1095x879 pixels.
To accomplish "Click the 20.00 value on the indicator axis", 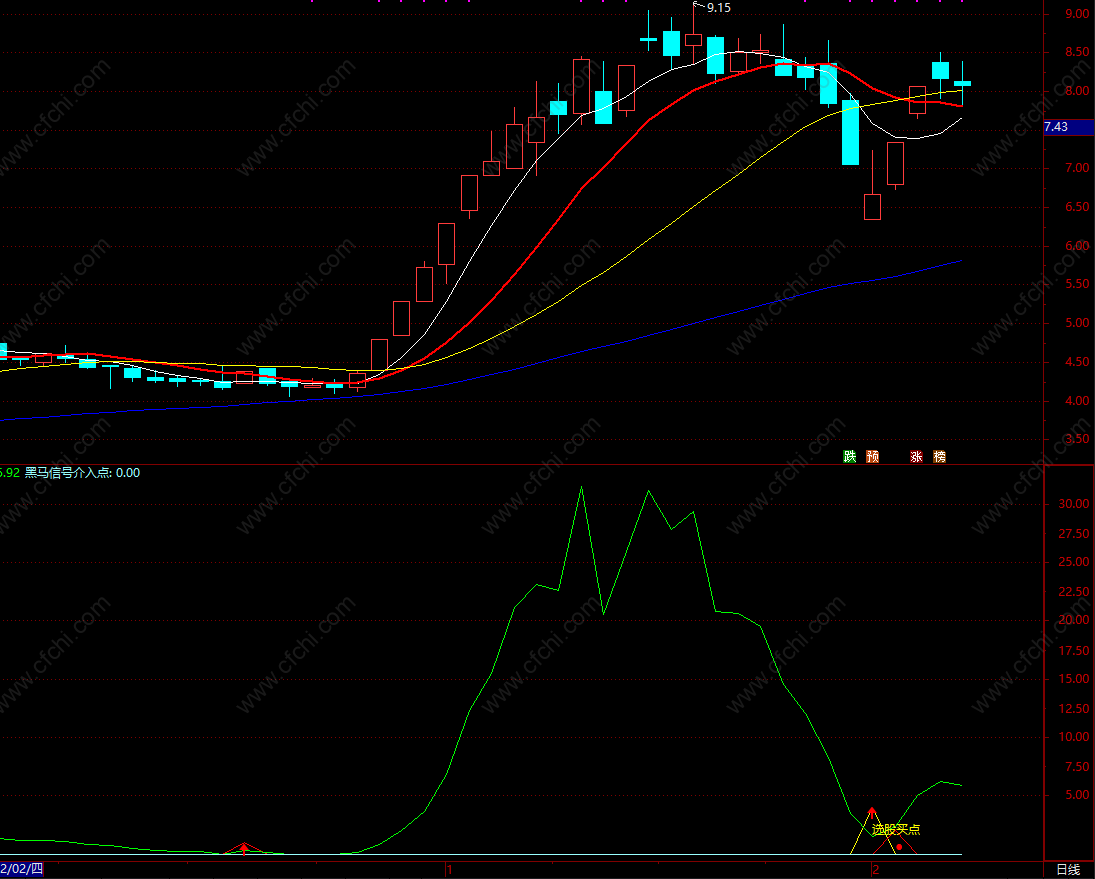I will click(1073, 620).
